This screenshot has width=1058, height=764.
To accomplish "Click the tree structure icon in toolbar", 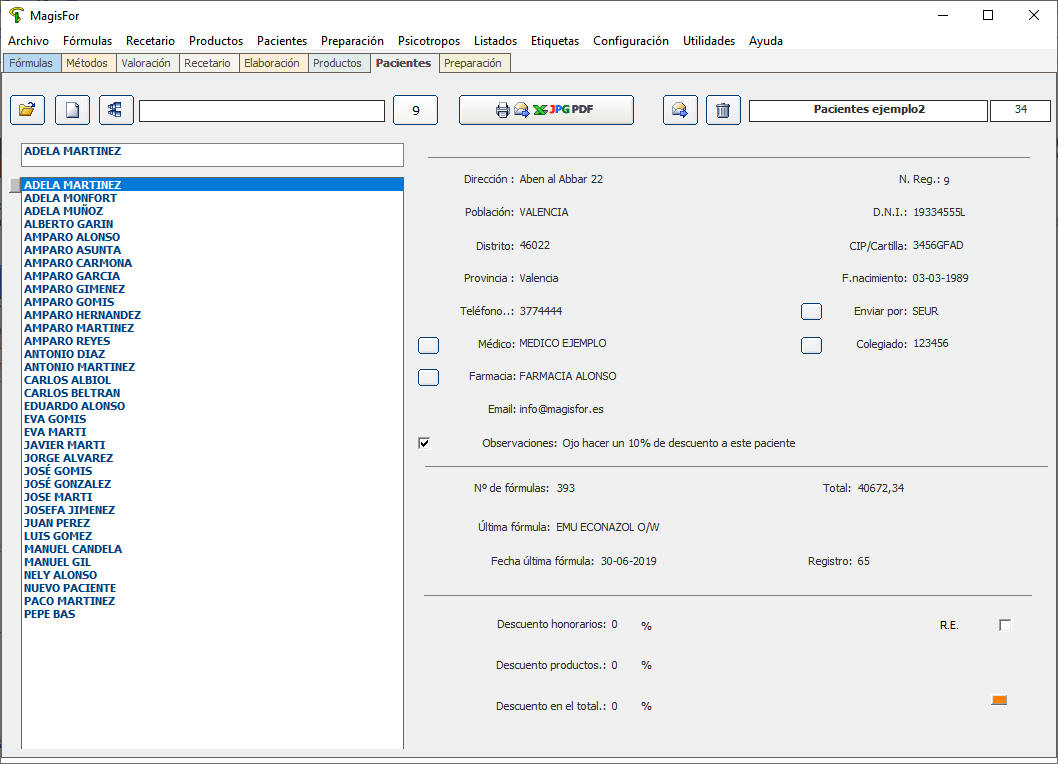I will pos(116,110).
